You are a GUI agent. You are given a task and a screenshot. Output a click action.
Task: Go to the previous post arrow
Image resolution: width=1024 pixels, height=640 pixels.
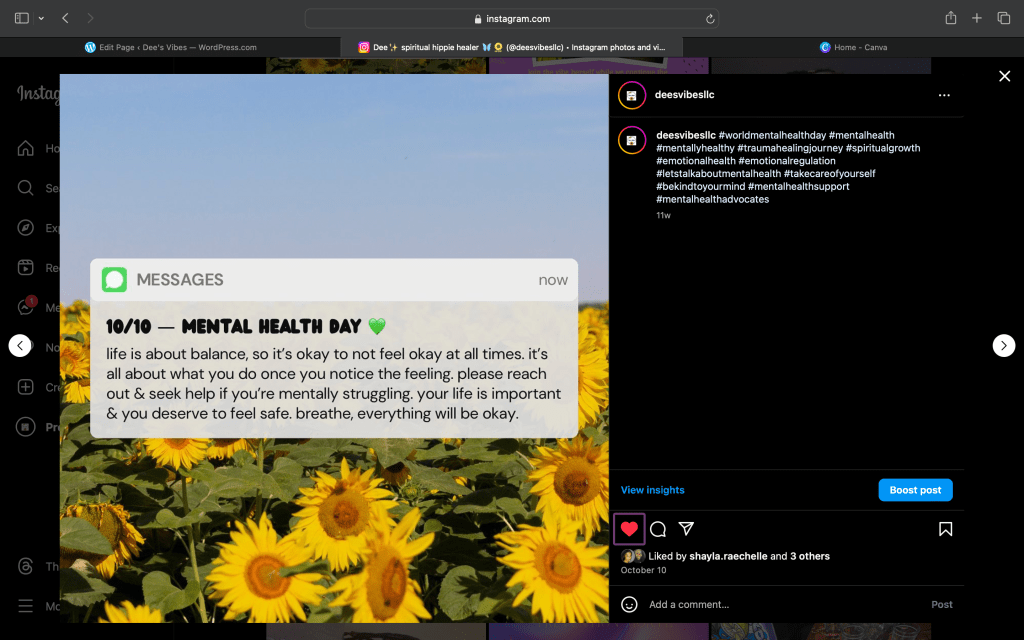pos(20,345)
